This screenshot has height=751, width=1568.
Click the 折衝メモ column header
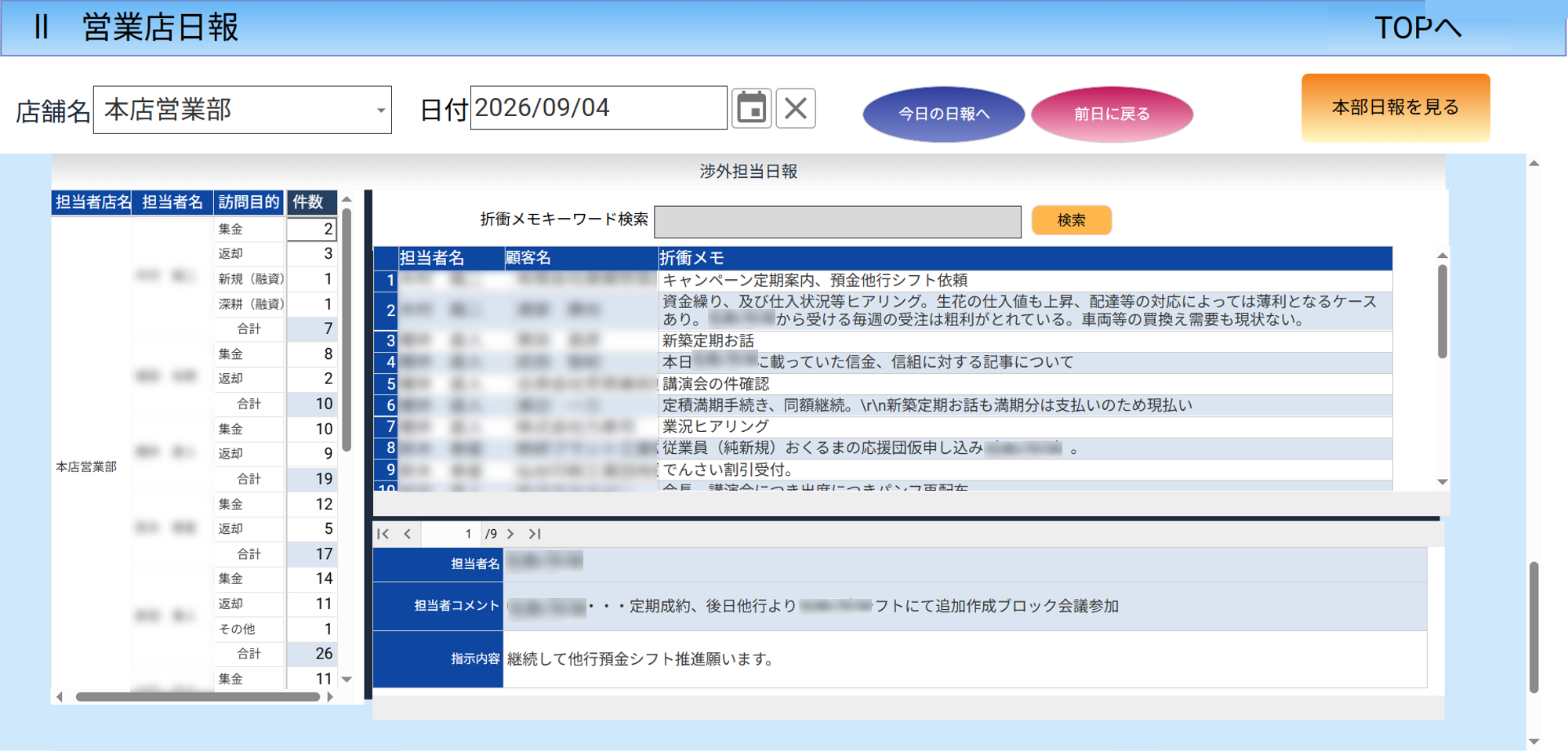(x=1025, y=258)
